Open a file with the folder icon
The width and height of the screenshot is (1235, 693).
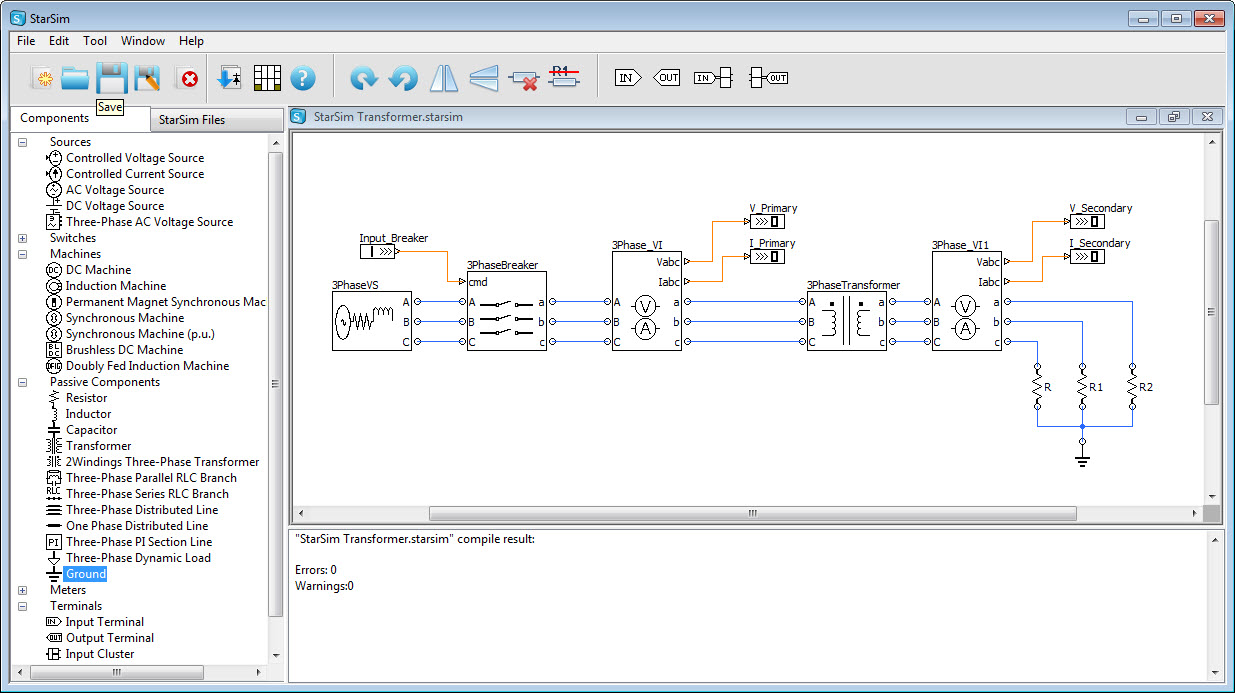click(75, 78)
